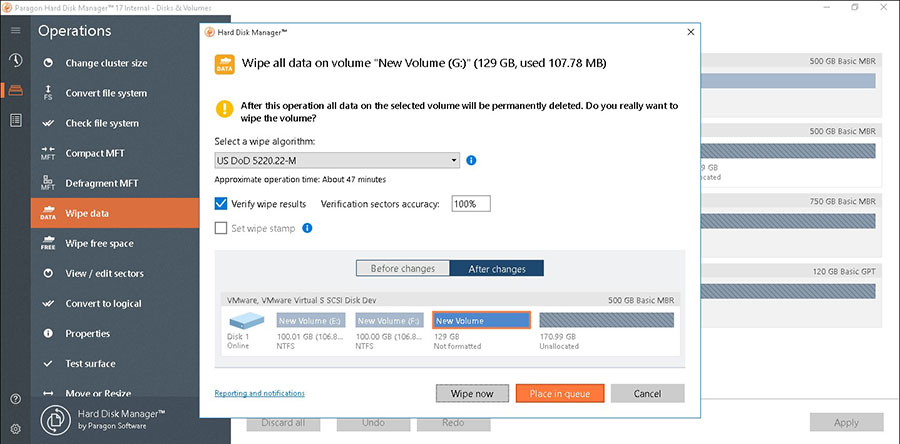Click the Wipe free space FREE icon
This screenshot has width=900, height=444.
coord(48,243)
